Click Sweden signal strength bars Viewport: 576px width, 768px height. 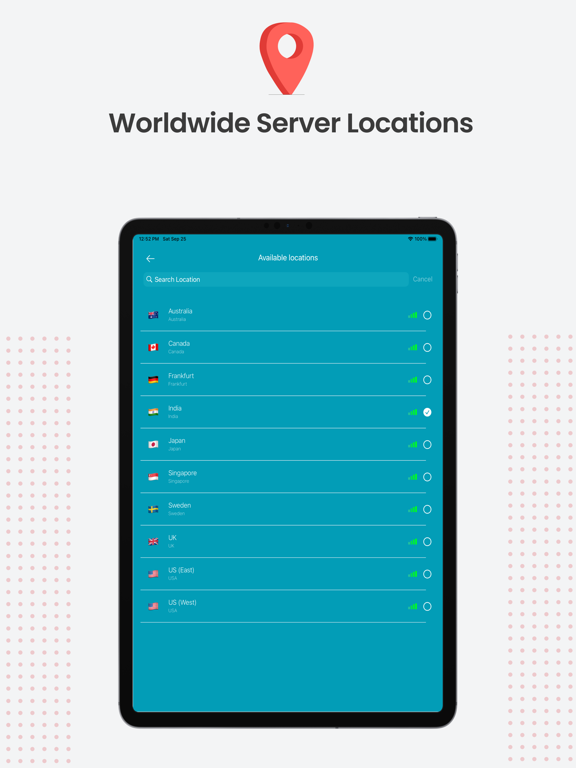[412, 509]
